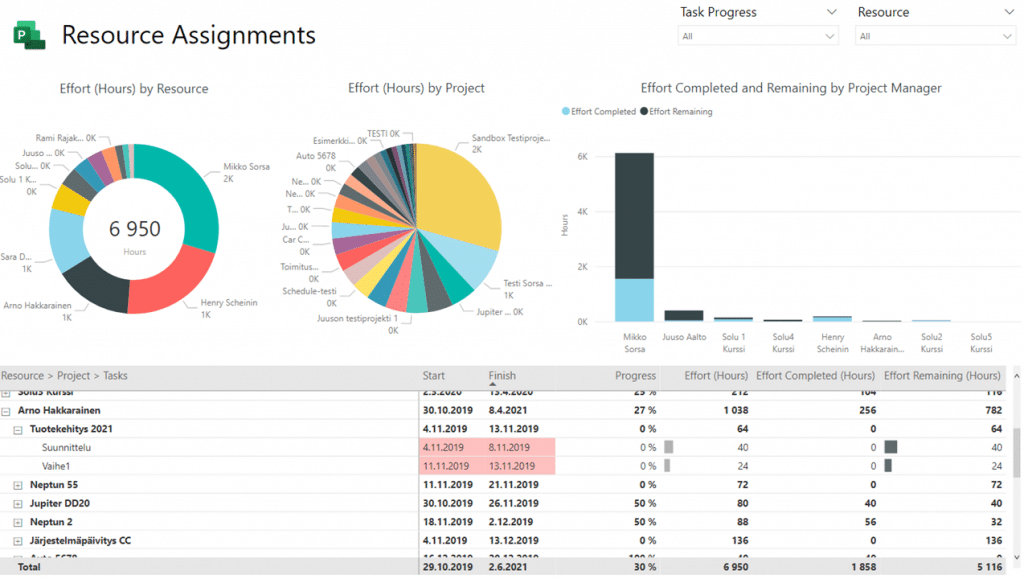This screenshot has width=1024, height=579.
Task: Select Mikko Sorsa teal segment in donut chart
Action: click(x=190, y=191)
